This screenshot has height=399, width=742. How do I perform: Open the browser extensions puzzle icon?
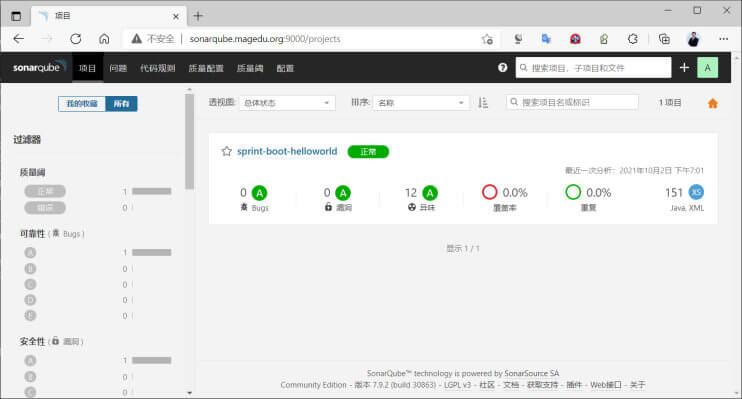(633, 39)
